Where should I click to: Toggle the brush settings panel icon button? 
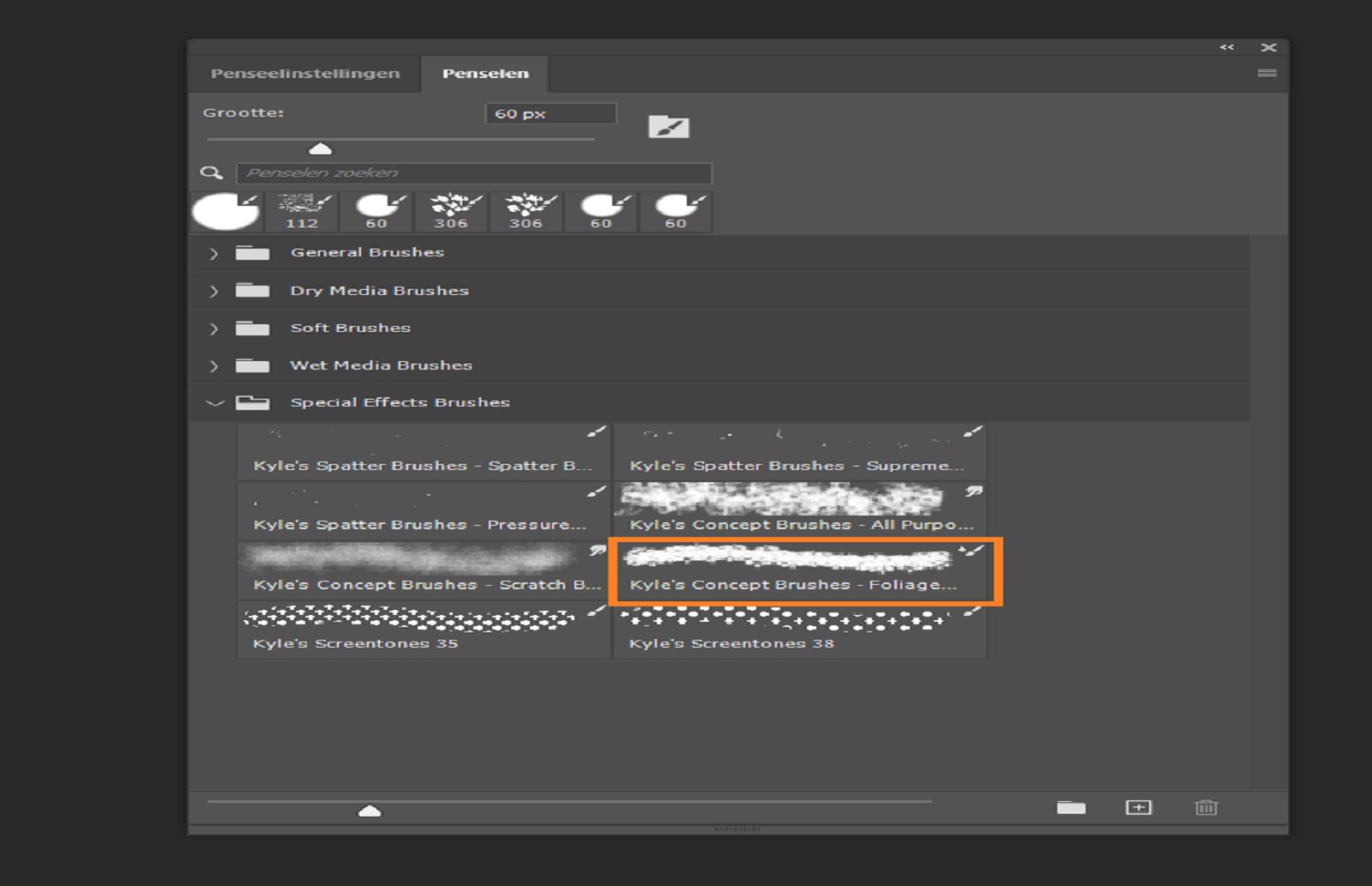pyautogui.click(x=669, y=127)
